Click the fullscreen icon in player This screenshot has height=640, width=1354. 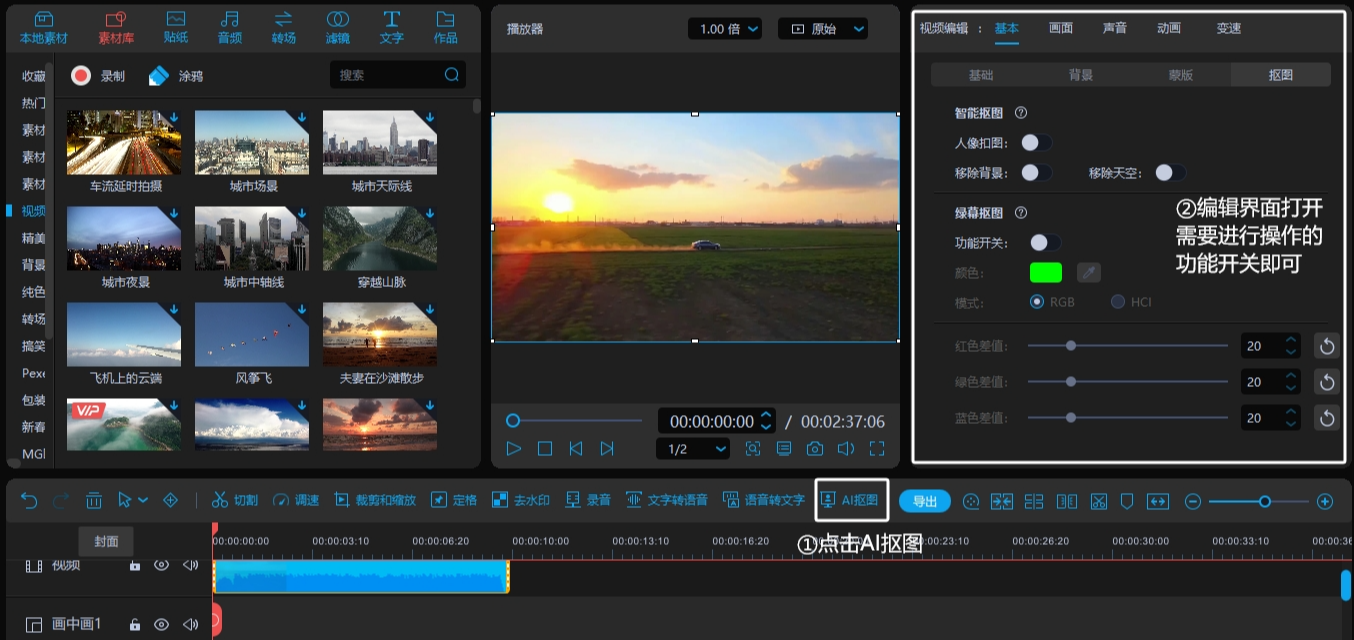tap(877, 449)
